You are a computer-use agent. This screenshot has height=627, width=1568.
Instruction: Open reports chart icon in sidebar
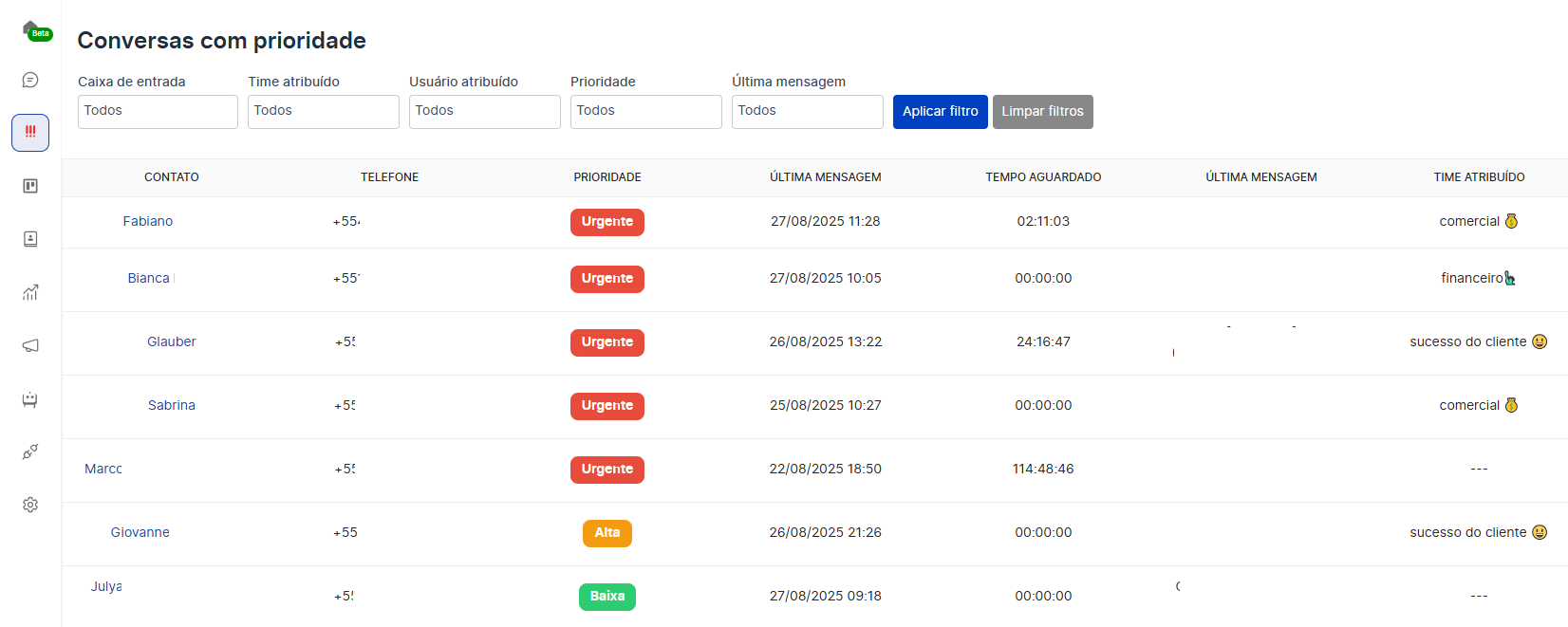point(30,292)
